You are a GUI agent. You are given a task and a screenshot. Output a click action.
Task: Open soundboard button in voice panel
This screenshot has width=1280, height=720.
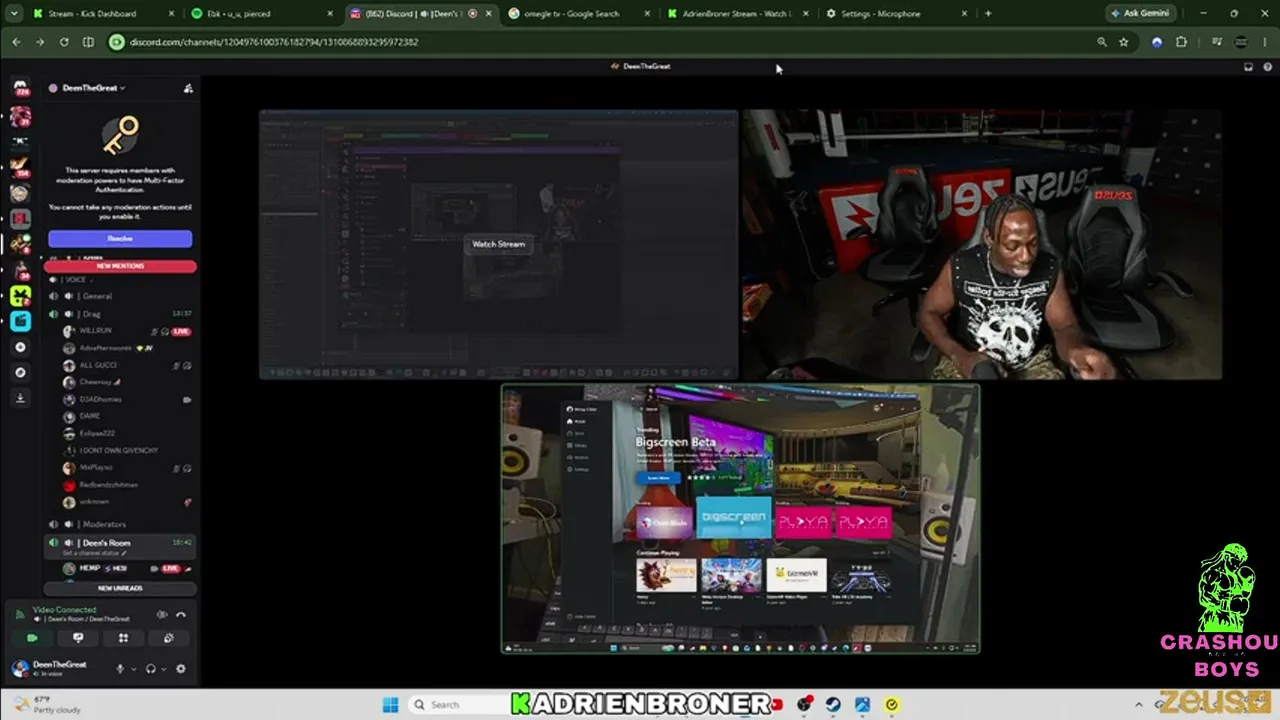[168, 638]
